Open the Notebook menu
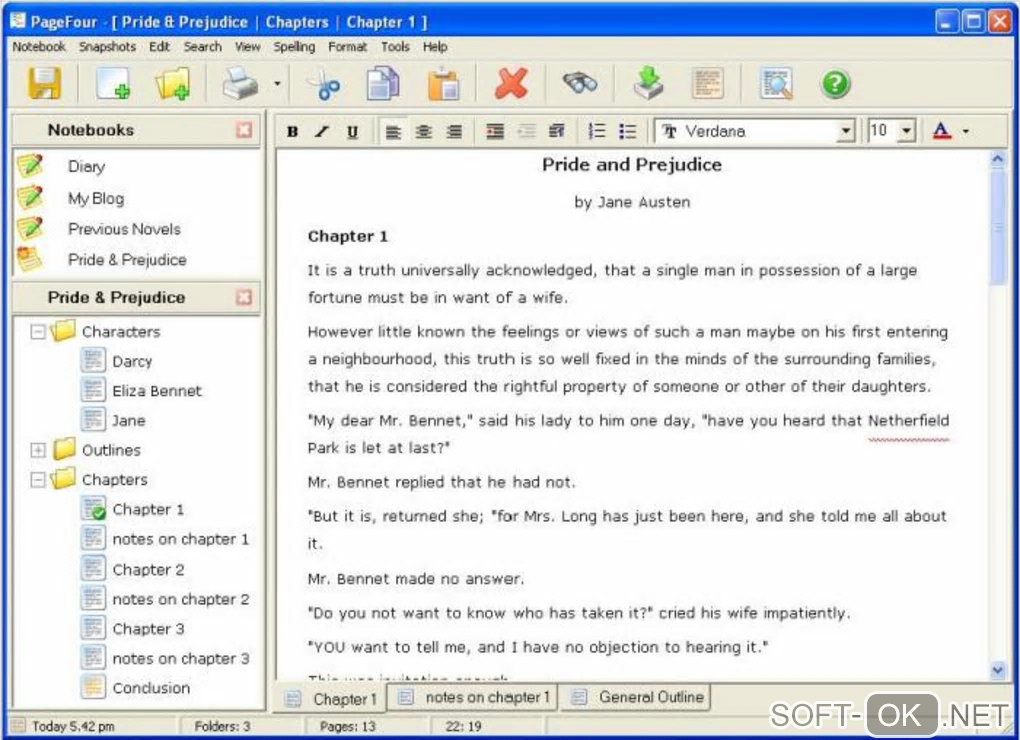 (x=39, y=47)
